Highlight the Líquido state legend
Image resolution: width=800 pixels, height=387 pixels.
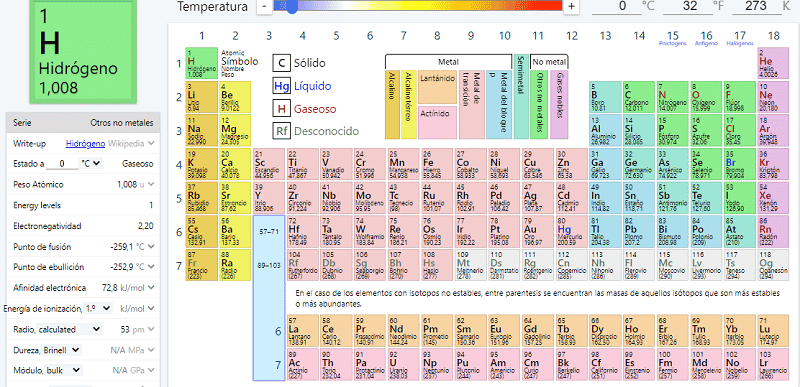(x=302, y=86)
